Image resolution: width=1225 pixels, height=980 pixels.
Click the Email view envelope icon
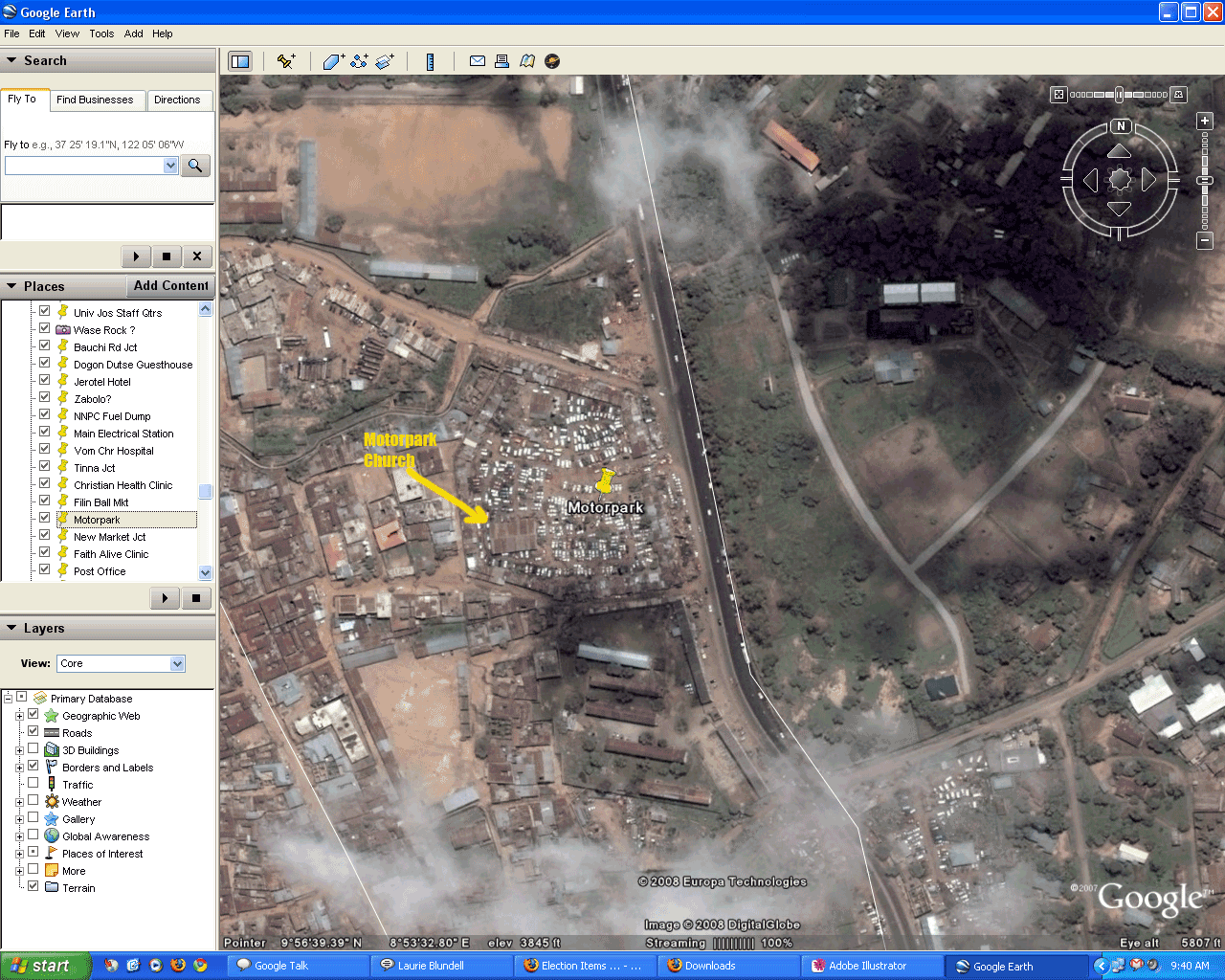tap(477, 61)
